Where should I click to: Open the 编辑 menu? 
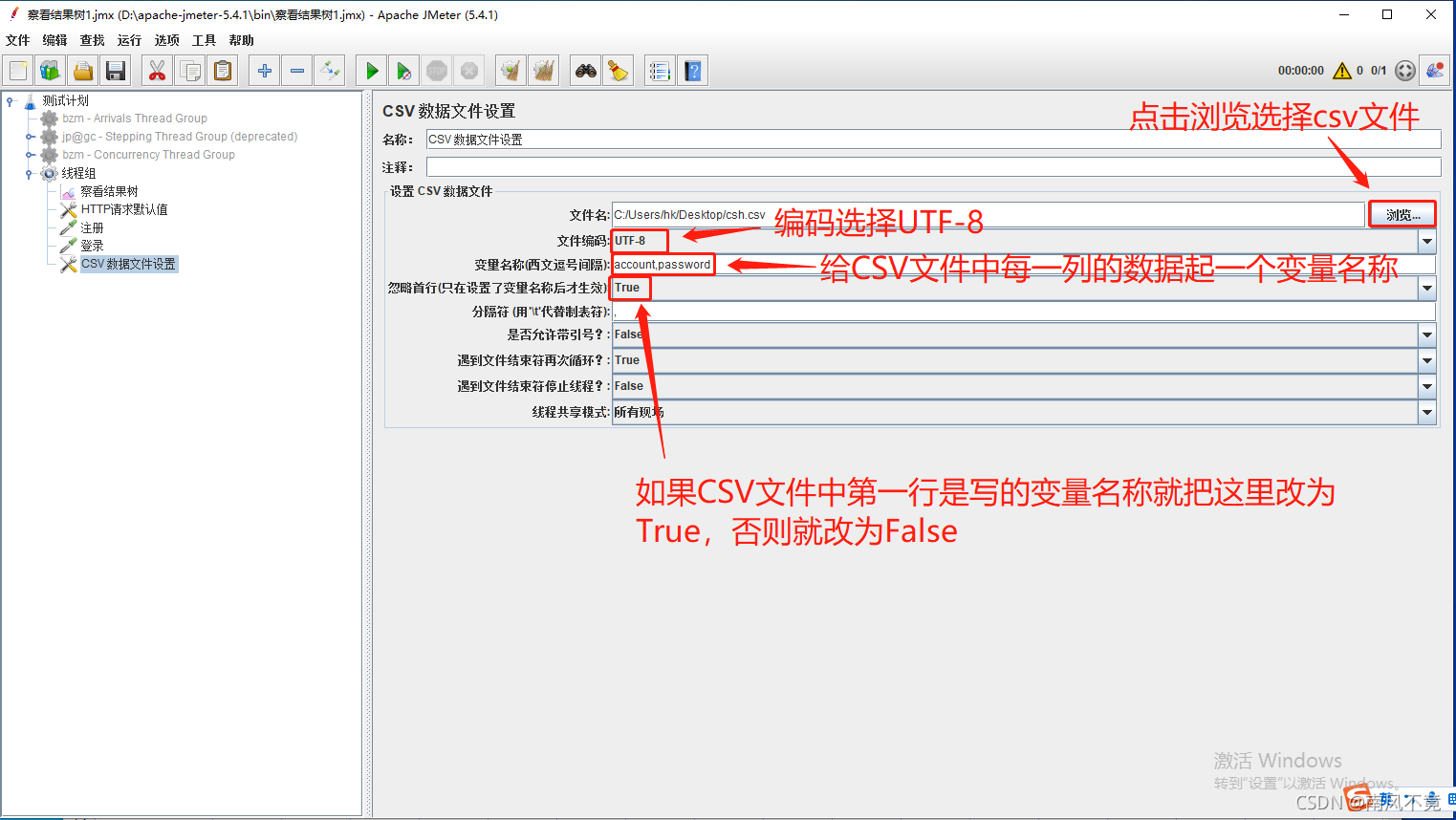coord(55,40)
